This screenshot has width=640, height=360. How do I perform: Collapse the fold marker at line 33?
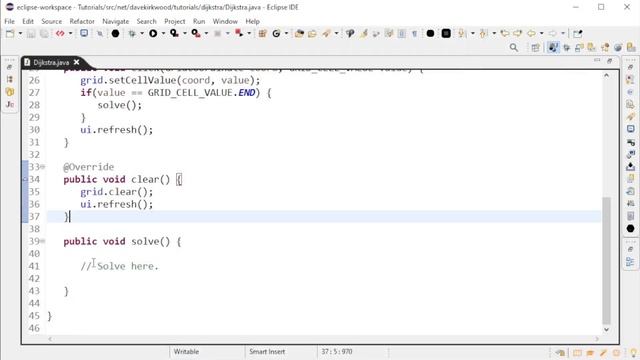coord(43,167)
